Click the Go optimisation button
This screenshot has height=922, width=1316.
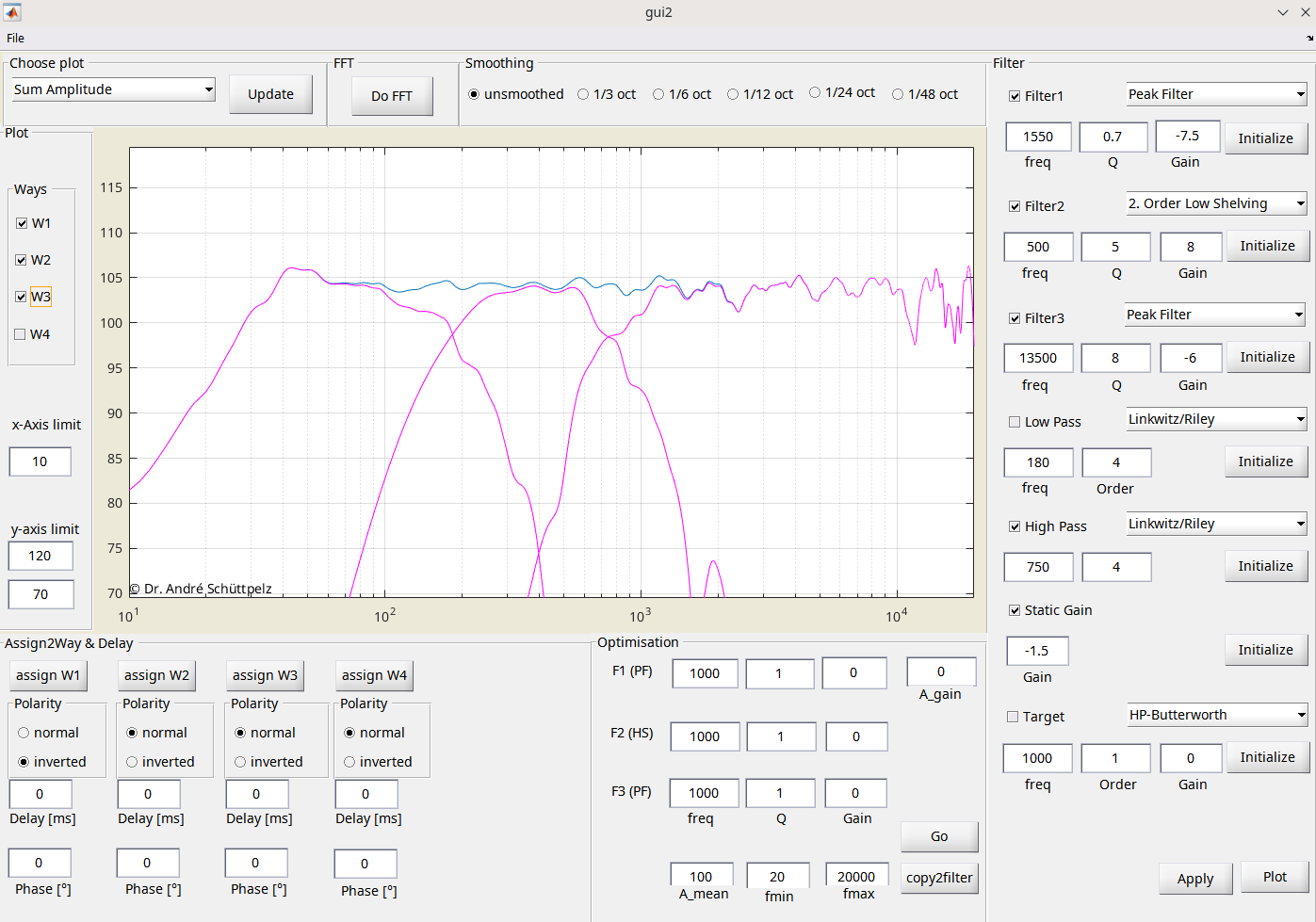point(939,836)
